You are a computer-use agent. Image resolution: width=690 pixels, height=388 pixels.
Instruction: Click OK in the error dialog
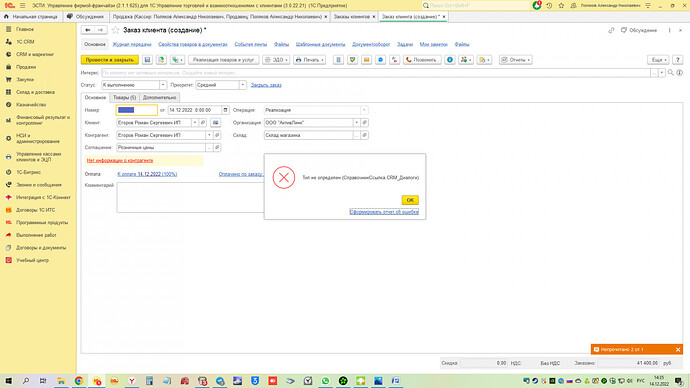[x=410, y=200]
